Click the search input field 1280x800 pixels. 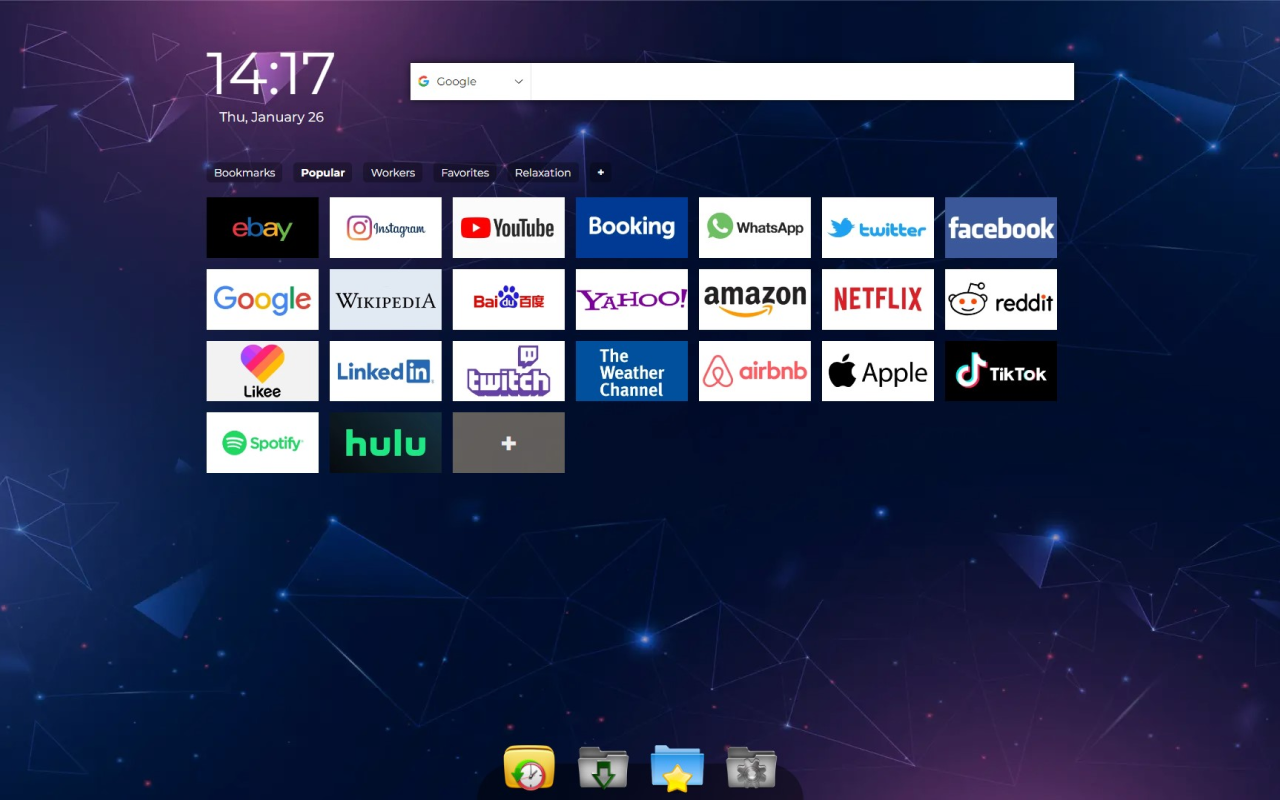(x=802, y=82)
